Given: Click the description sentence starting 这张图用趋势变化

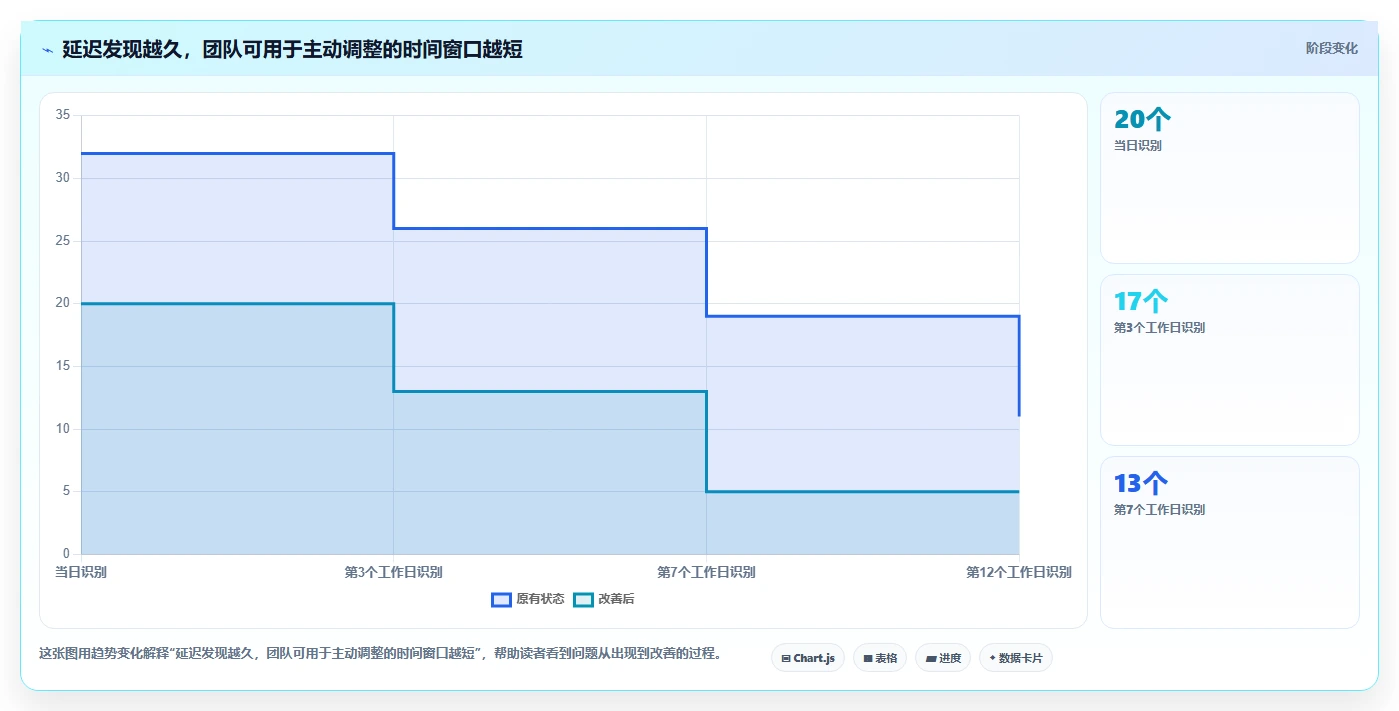Looking at the screenshot, I should point(380,653).
